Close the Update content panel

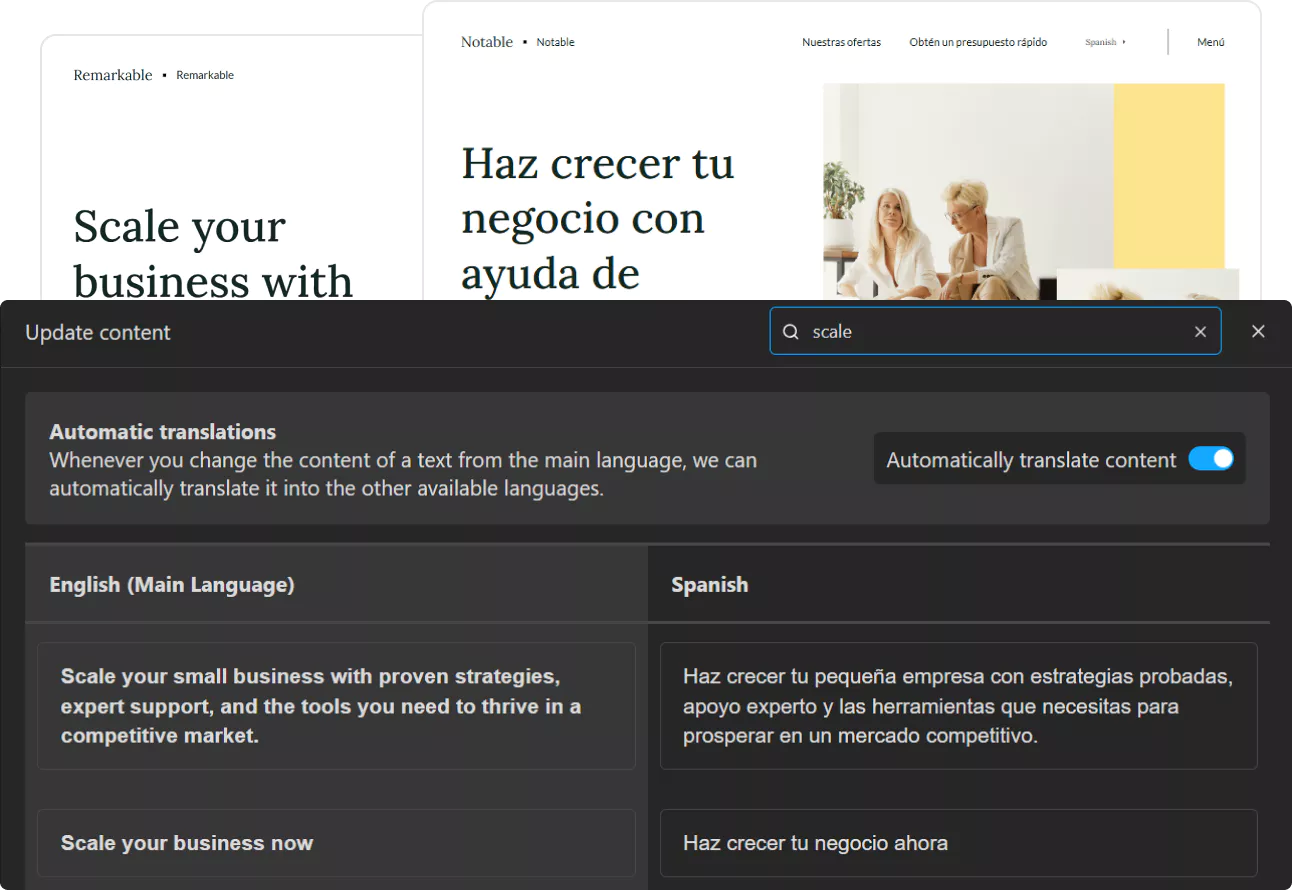[1258, 331]
